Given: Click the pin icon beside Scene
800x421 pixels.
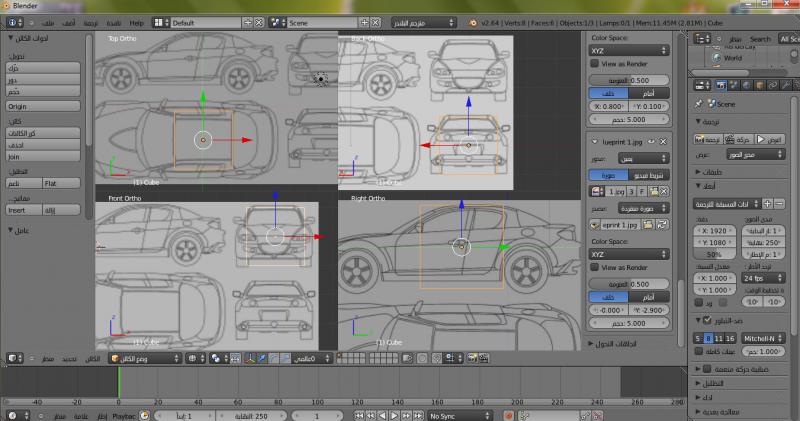Looking at the screenshot, I should coord(699,103).
